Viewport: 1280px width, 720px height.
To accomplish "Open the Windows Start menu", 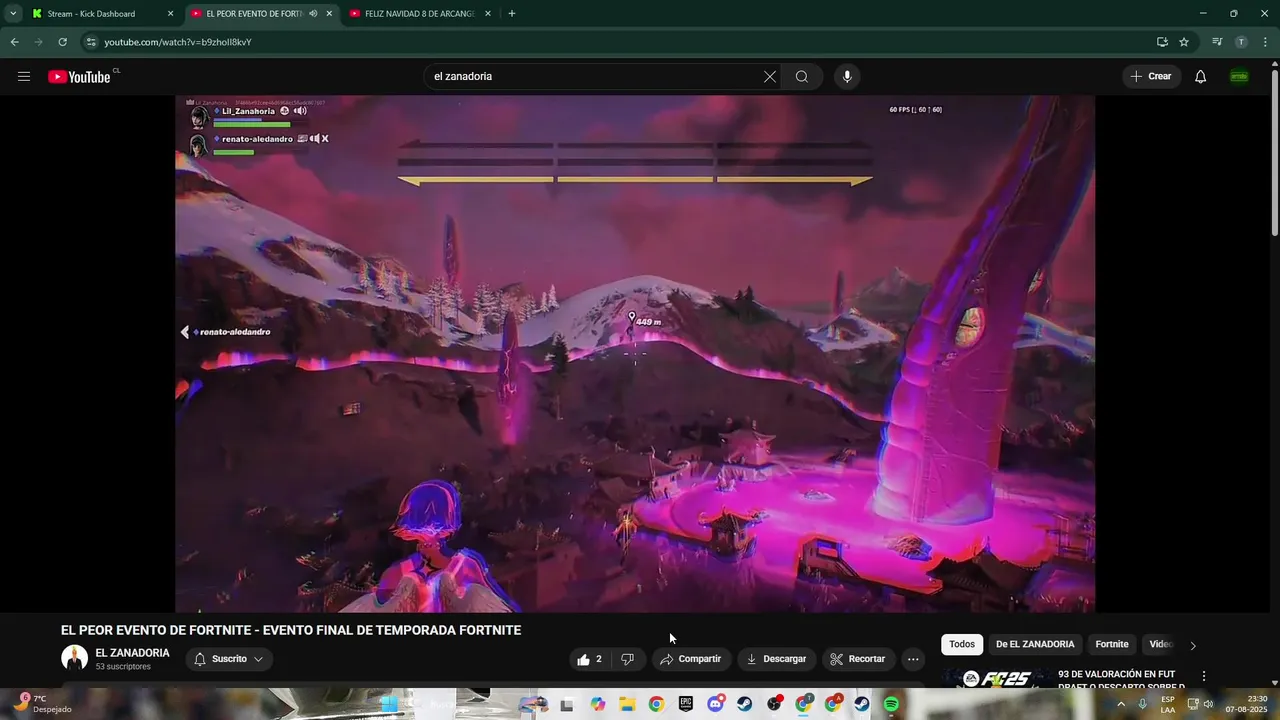I will point(388,704).
